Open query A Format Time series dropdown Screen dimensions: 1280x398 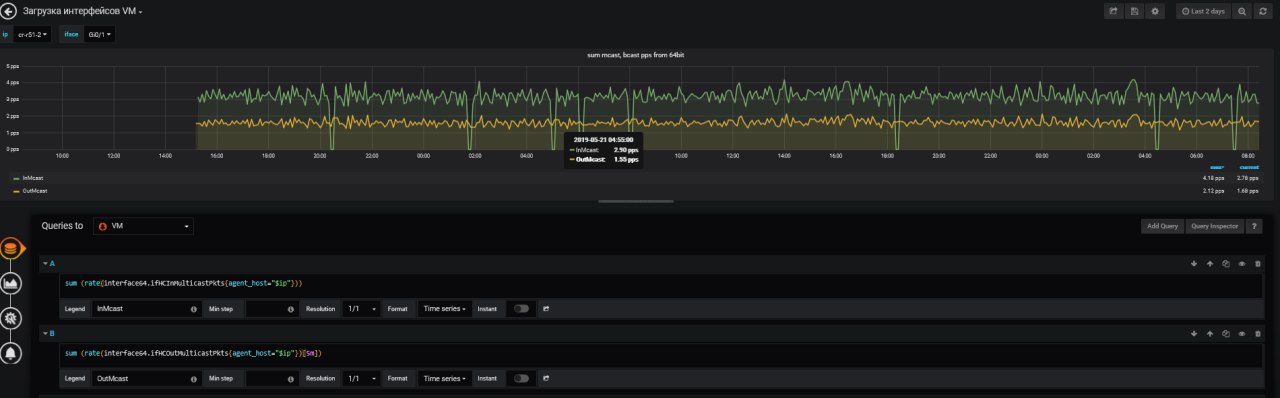pyautogui.click(x=444, y=309)
